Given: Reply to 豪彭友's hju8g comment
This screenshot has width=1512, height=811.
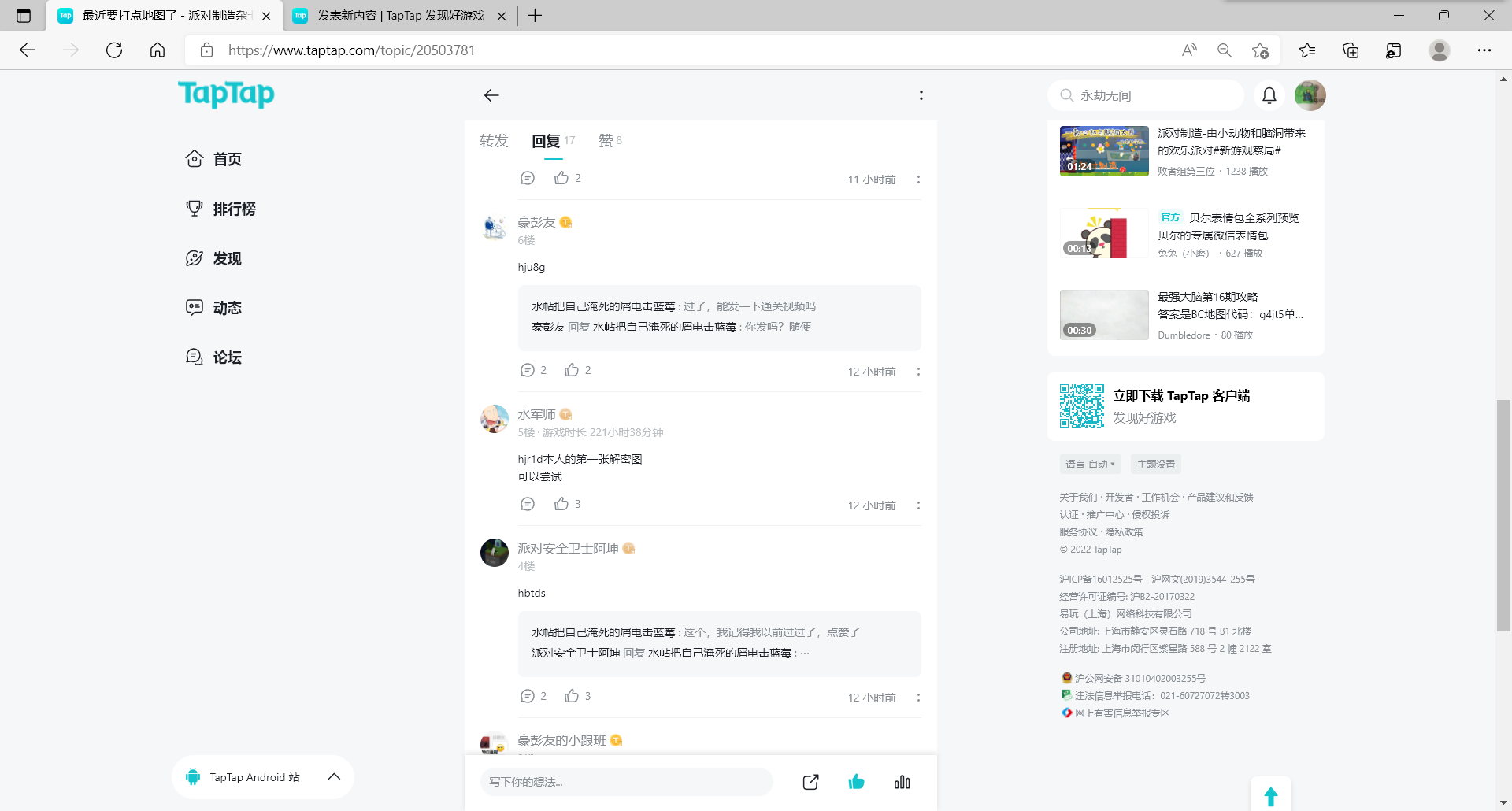Looking at the screenshot, I should pyautogui.click(x=528, y=370).
